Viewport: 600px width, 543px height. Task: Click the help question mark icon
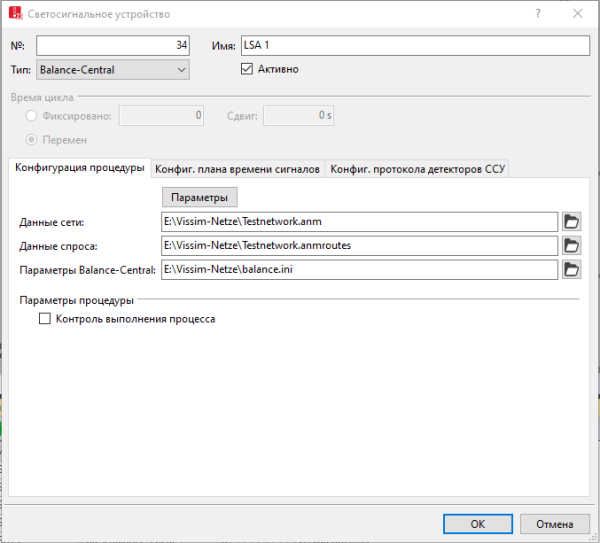click(x=539, y=14)
